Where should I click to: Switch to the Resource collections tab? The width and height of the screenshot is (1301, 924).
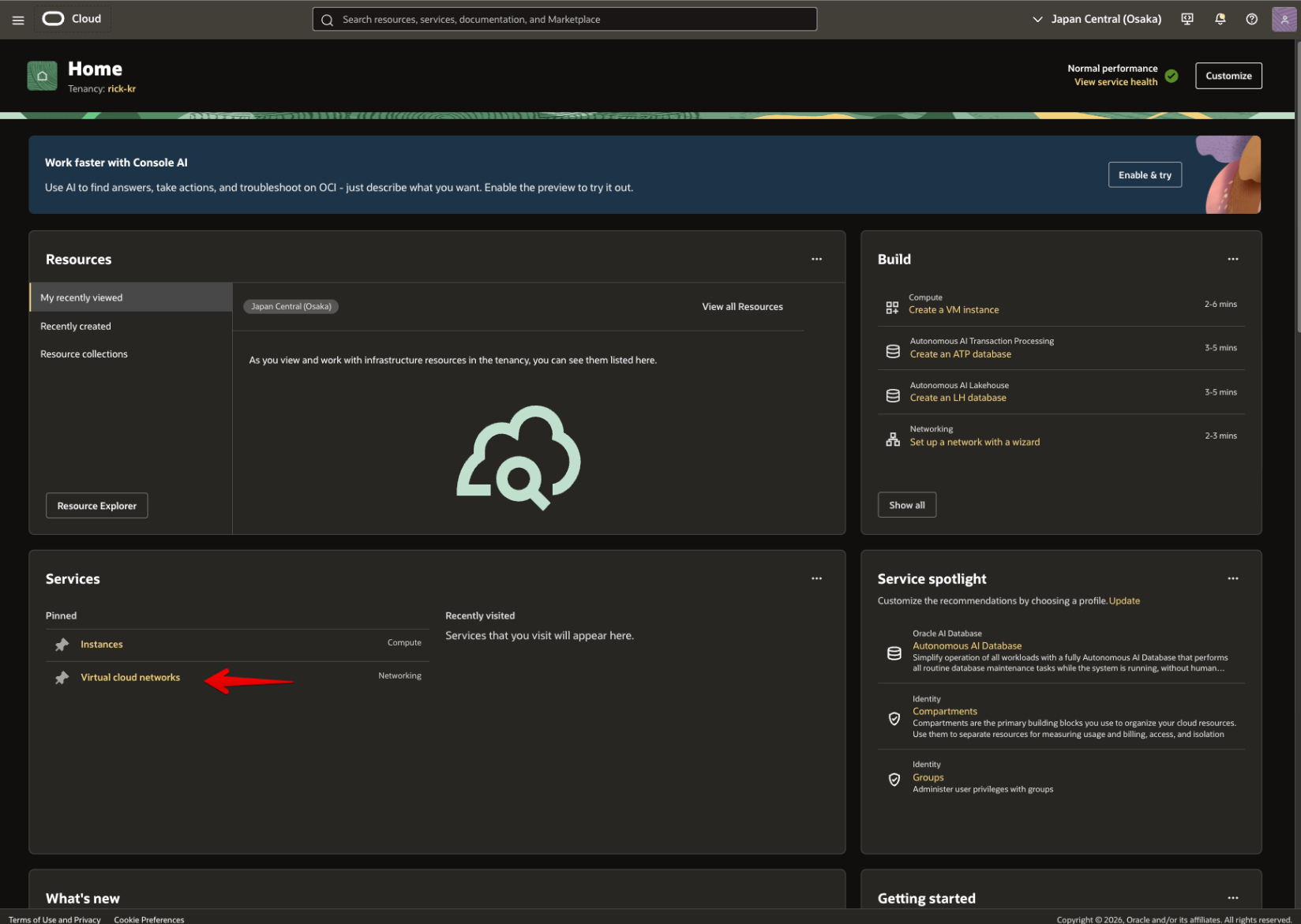131,354
